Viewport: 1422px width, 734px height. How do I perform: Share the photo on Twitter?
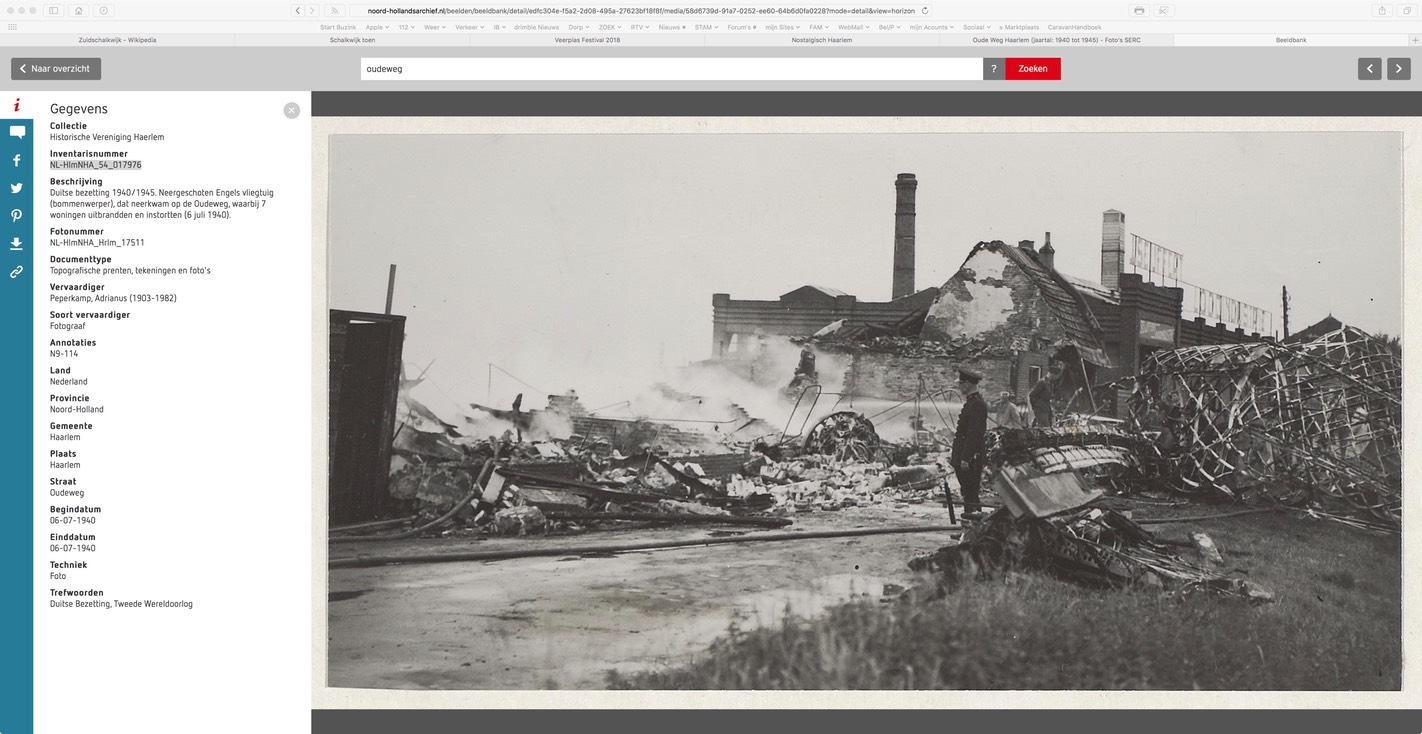pyautogui.click(x=17, y=188)
